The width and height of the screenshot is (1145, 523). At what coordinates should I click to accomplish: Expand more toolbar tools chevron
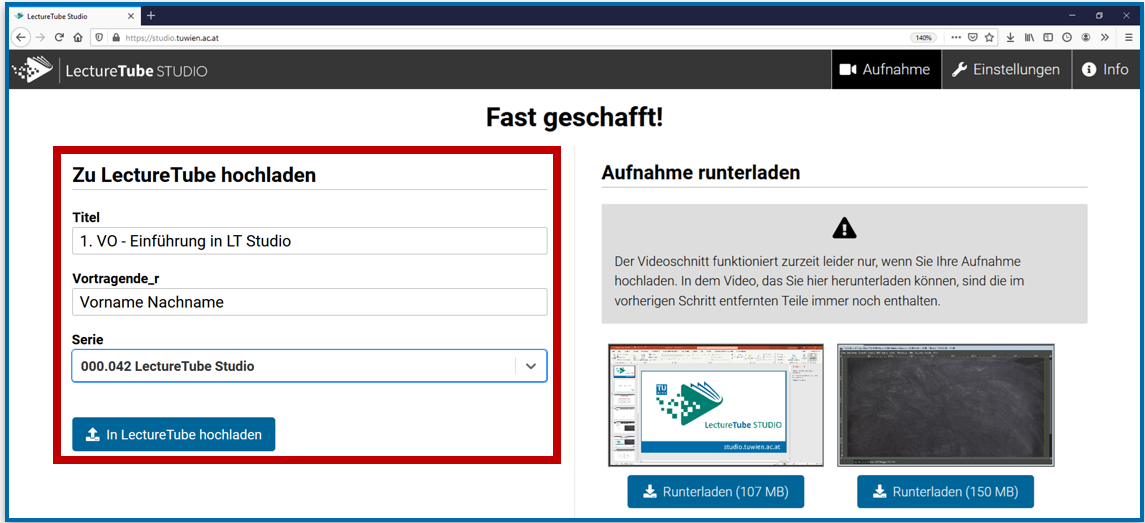pos(1104,37)
